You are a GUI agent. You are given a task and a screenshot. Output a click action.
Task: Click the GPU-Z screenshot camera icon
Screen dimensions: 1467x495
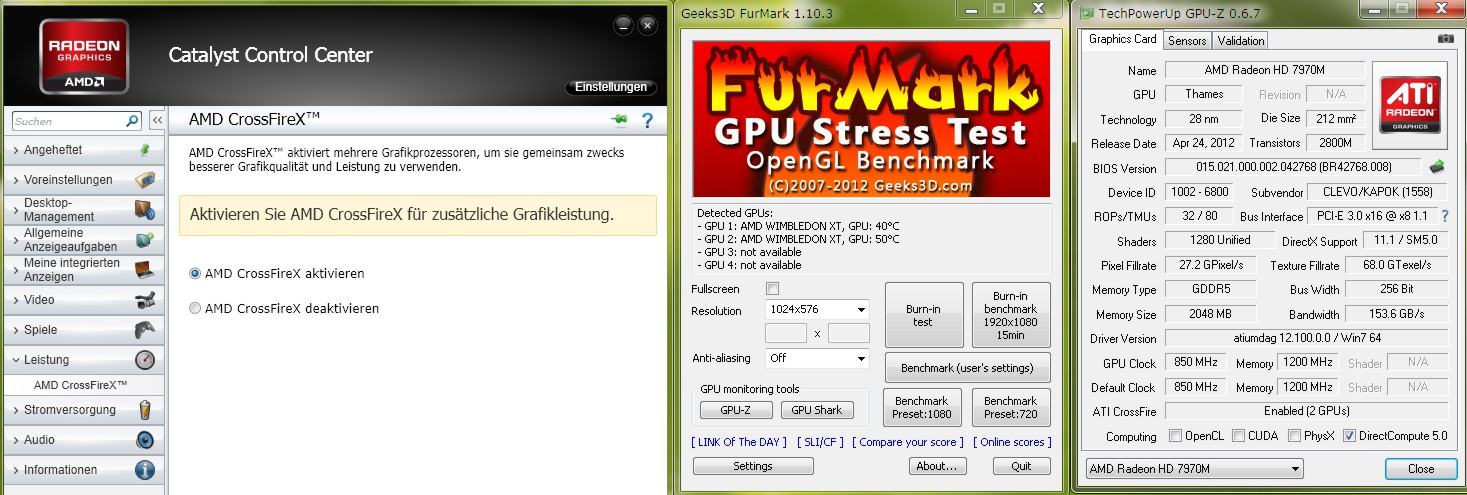[x=1445, y=38]
